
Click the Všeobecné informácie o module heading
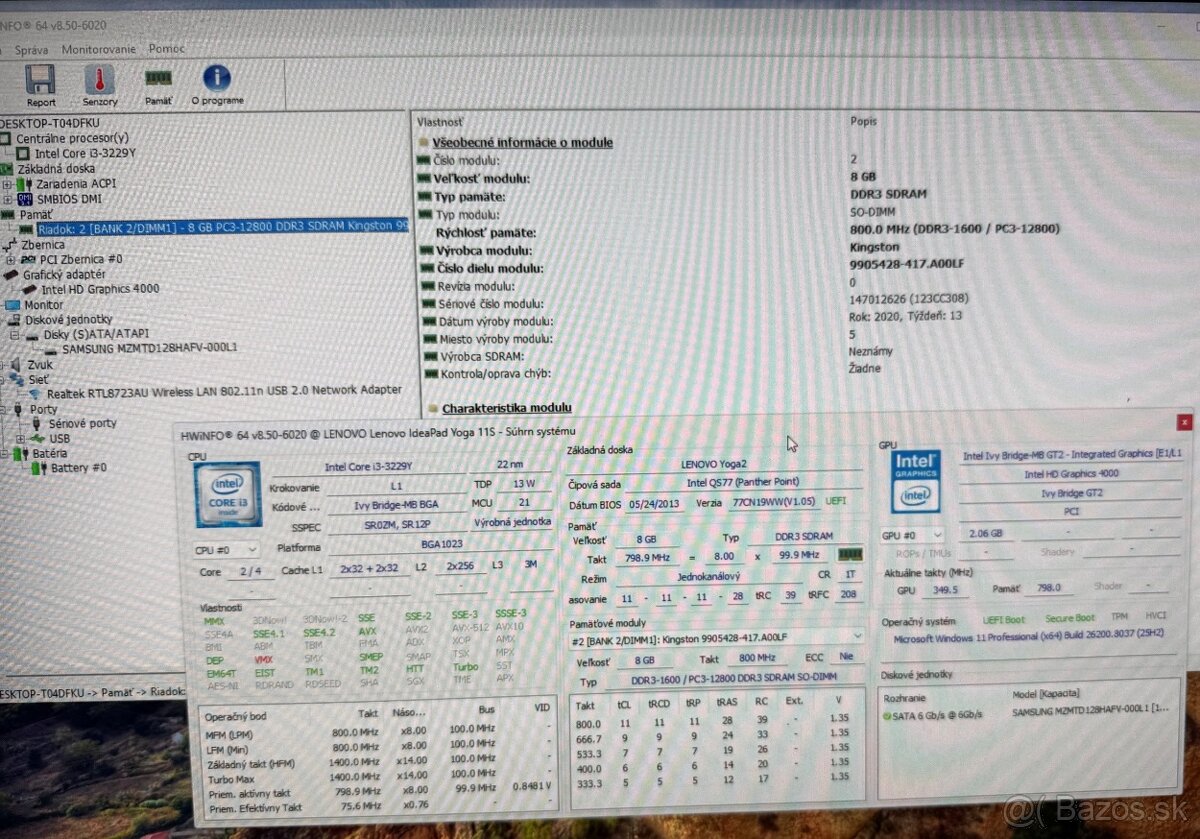(x=522, y=143)
